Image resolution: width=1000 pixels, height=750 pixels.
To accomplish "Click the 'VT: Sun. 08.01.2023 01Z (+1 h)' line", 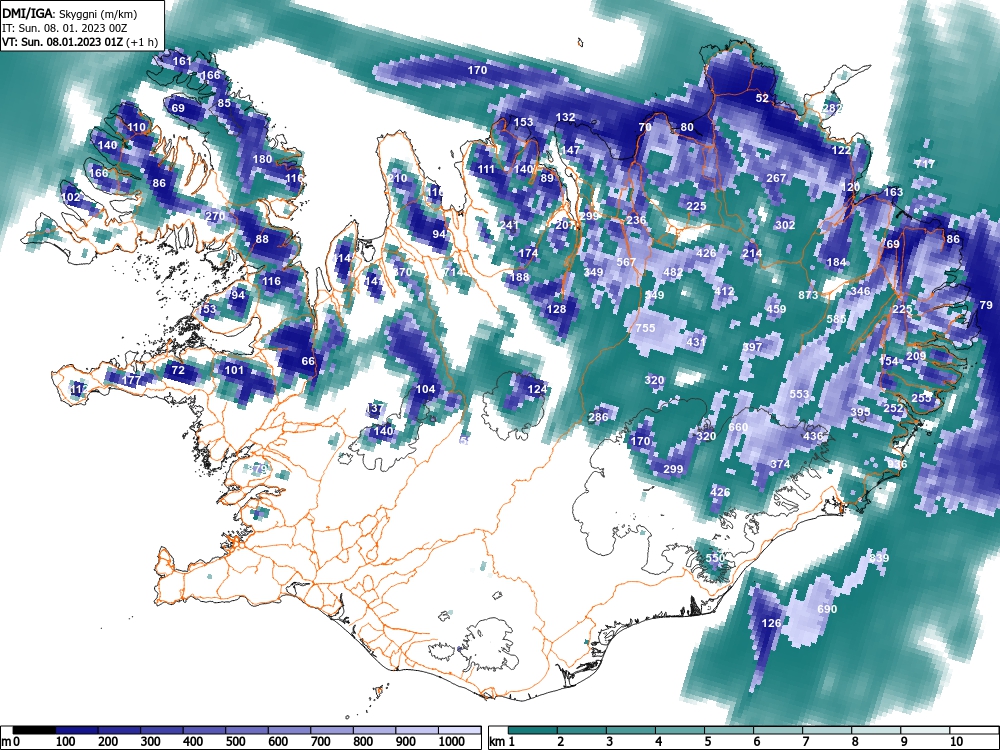I will tap(80, 42).
